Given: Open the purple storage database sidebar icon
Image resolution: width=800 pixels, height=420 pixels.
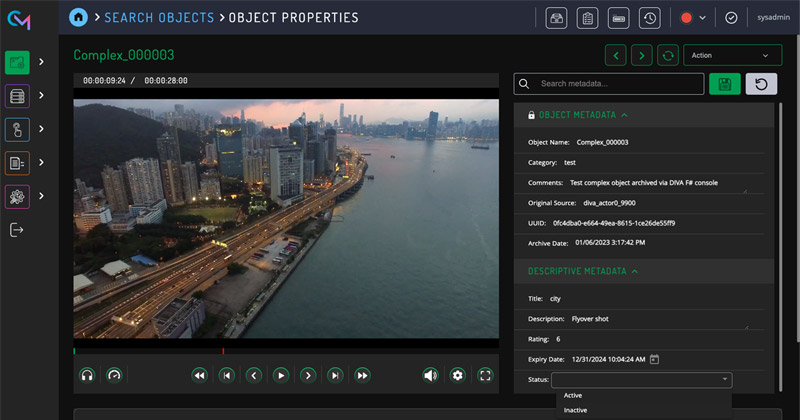Looking at the screenshot, I should coord(17,96).
